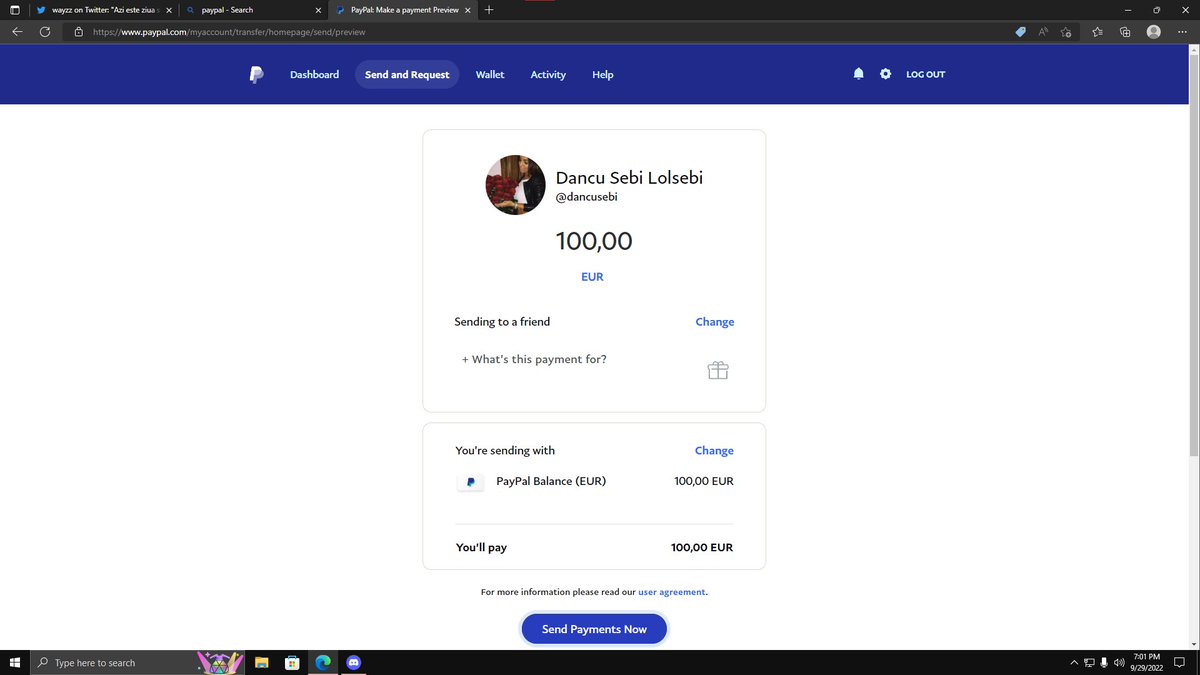This screenshot has width=1200, height=675.
Task: Click the site lock icon in address bar
Action: (78, 32)
